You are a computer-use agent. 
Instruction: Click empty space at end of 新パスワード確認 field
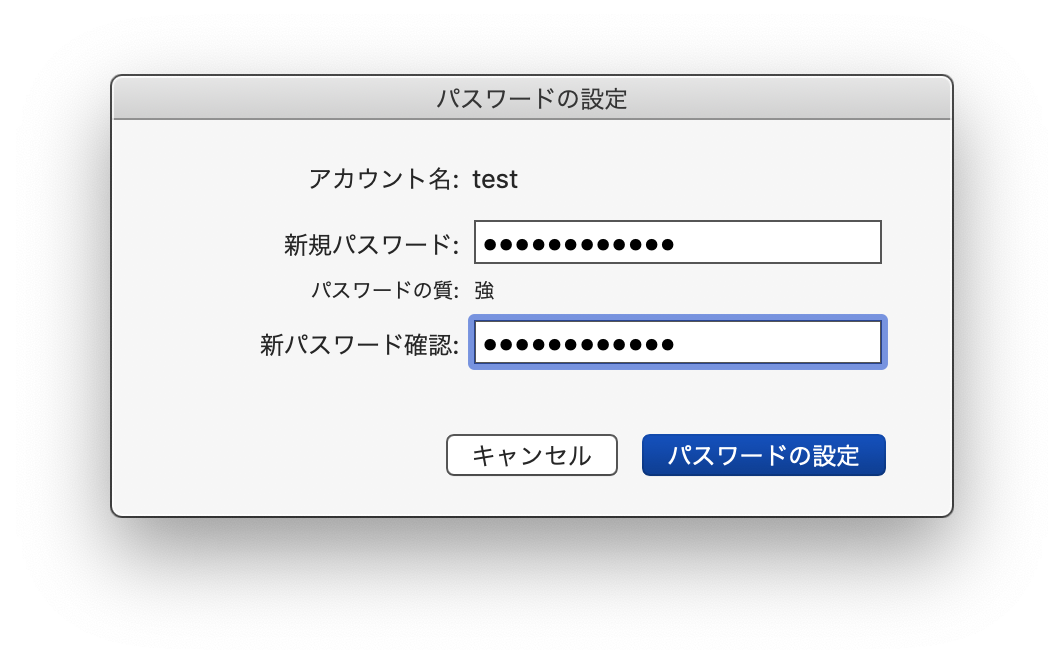[790, 343]
